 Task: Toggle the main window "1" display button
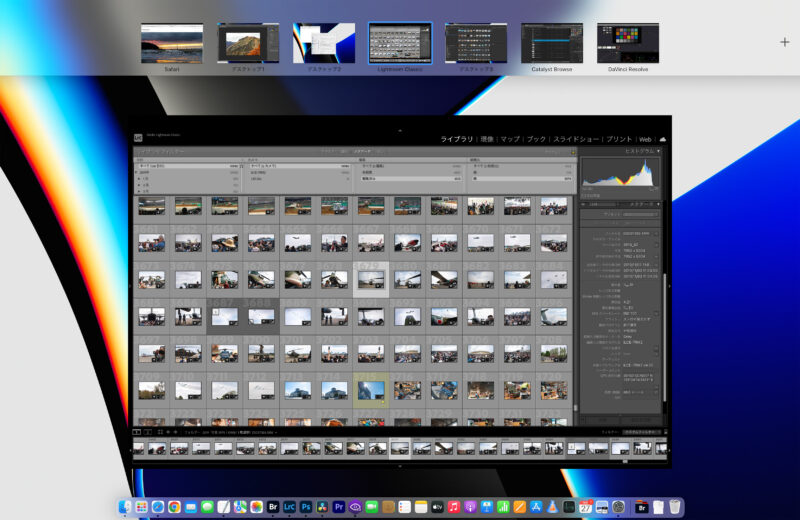pyautogui.click(x=138, y=432)
